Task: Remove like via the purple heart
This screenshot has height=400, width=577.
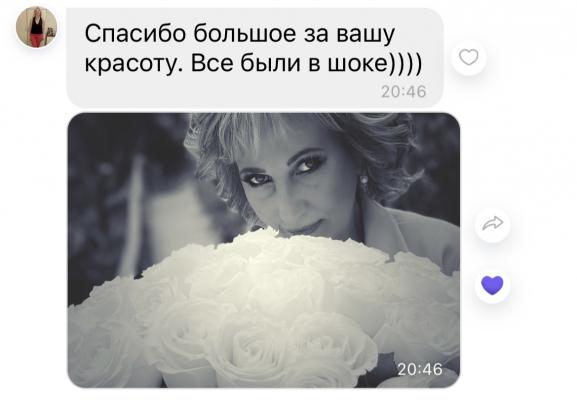Action: (x=492, y=286)
